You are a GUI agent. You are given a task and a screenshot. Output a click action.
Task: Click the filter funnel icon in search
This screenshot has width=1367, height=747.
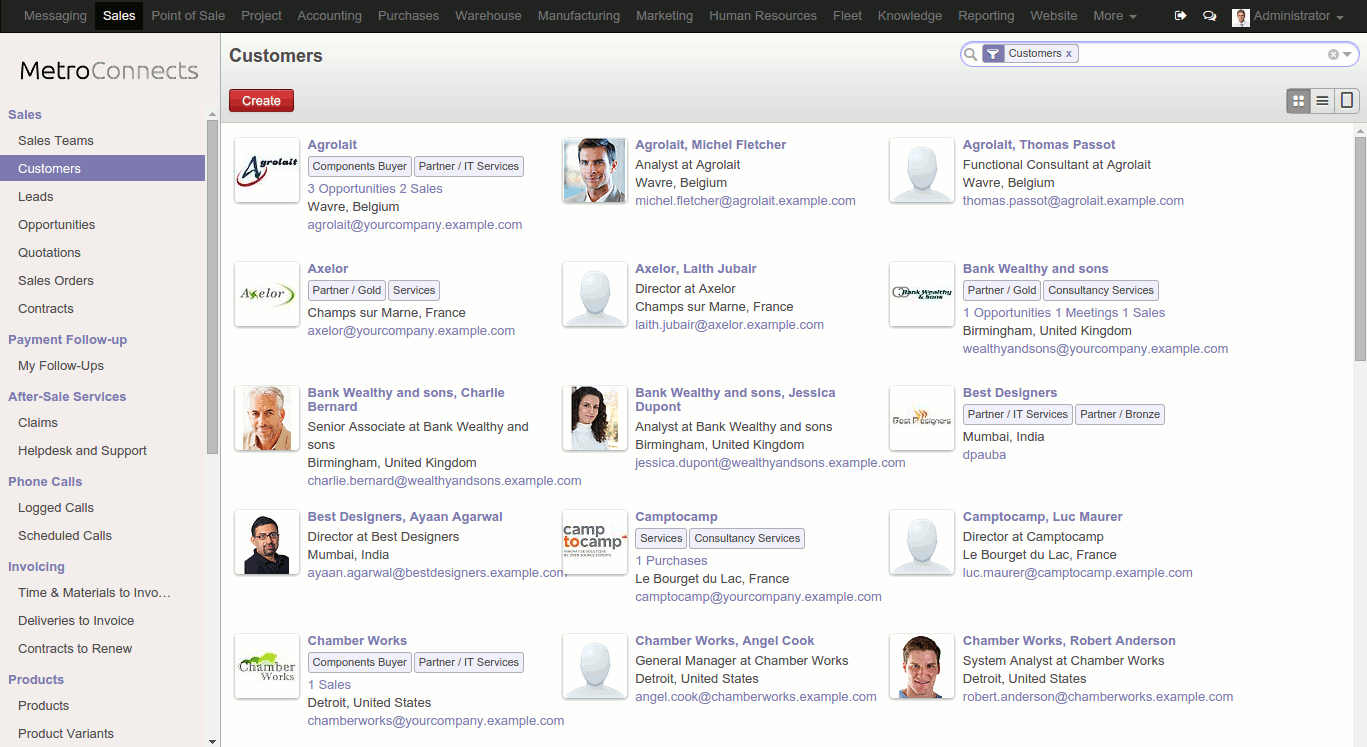[992, 54]
